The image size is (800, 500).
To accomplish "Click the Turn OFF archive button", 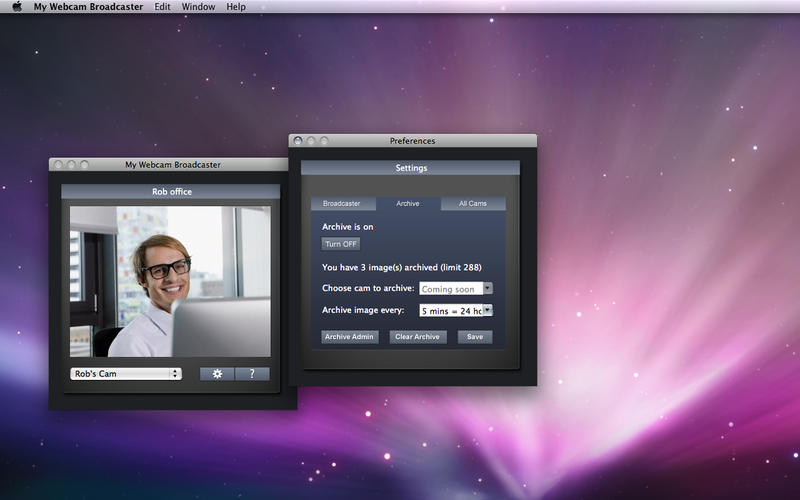I will coord(341,244).
